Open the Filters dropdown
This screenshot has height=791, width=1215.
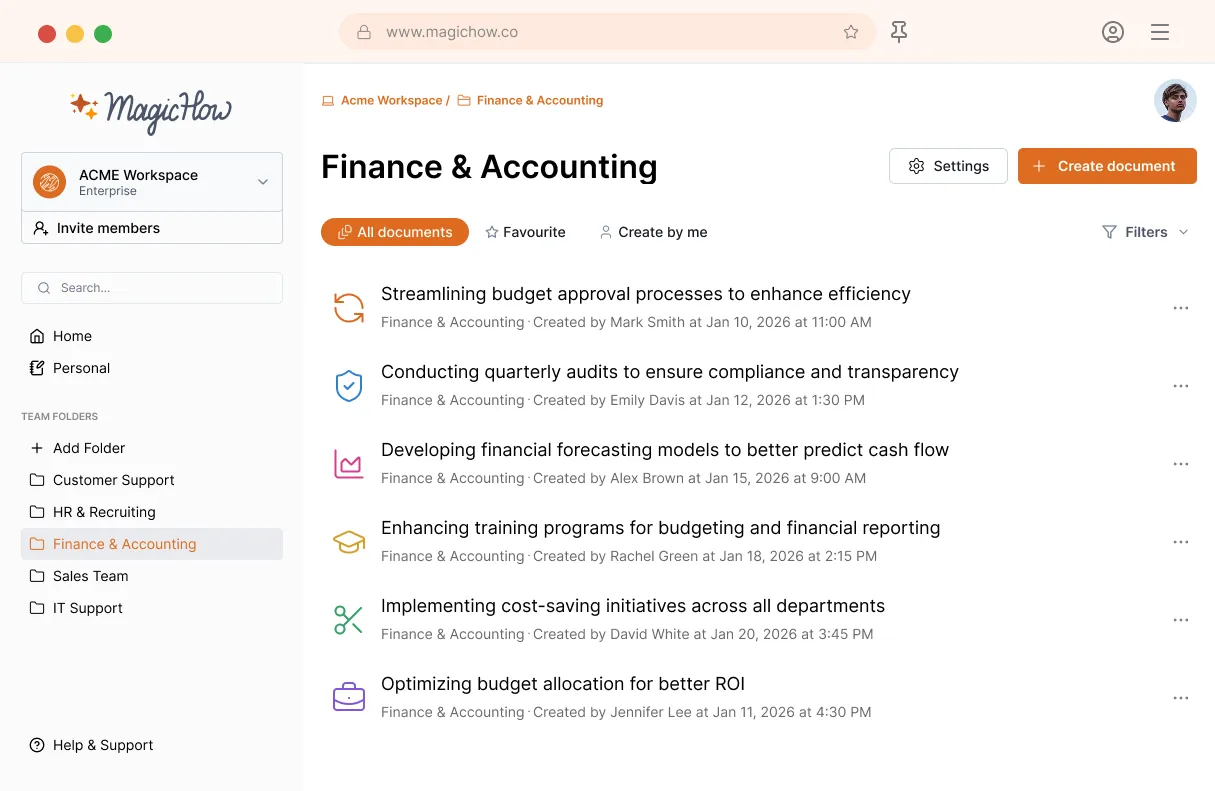point(1145,232)
